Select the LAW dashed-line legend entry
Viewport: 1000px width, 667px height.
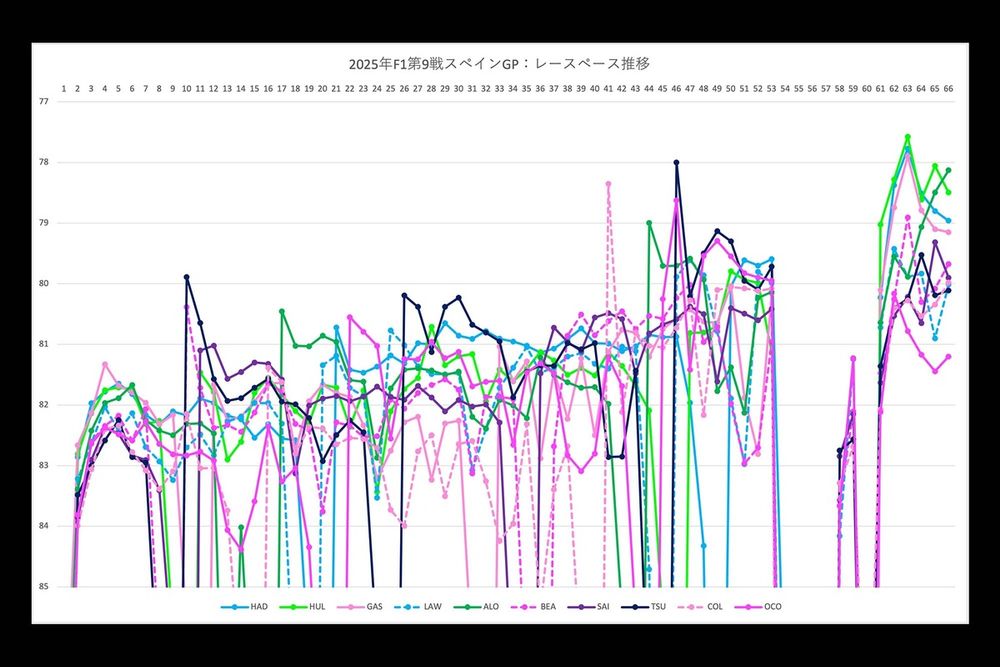(x=430, y=606)
